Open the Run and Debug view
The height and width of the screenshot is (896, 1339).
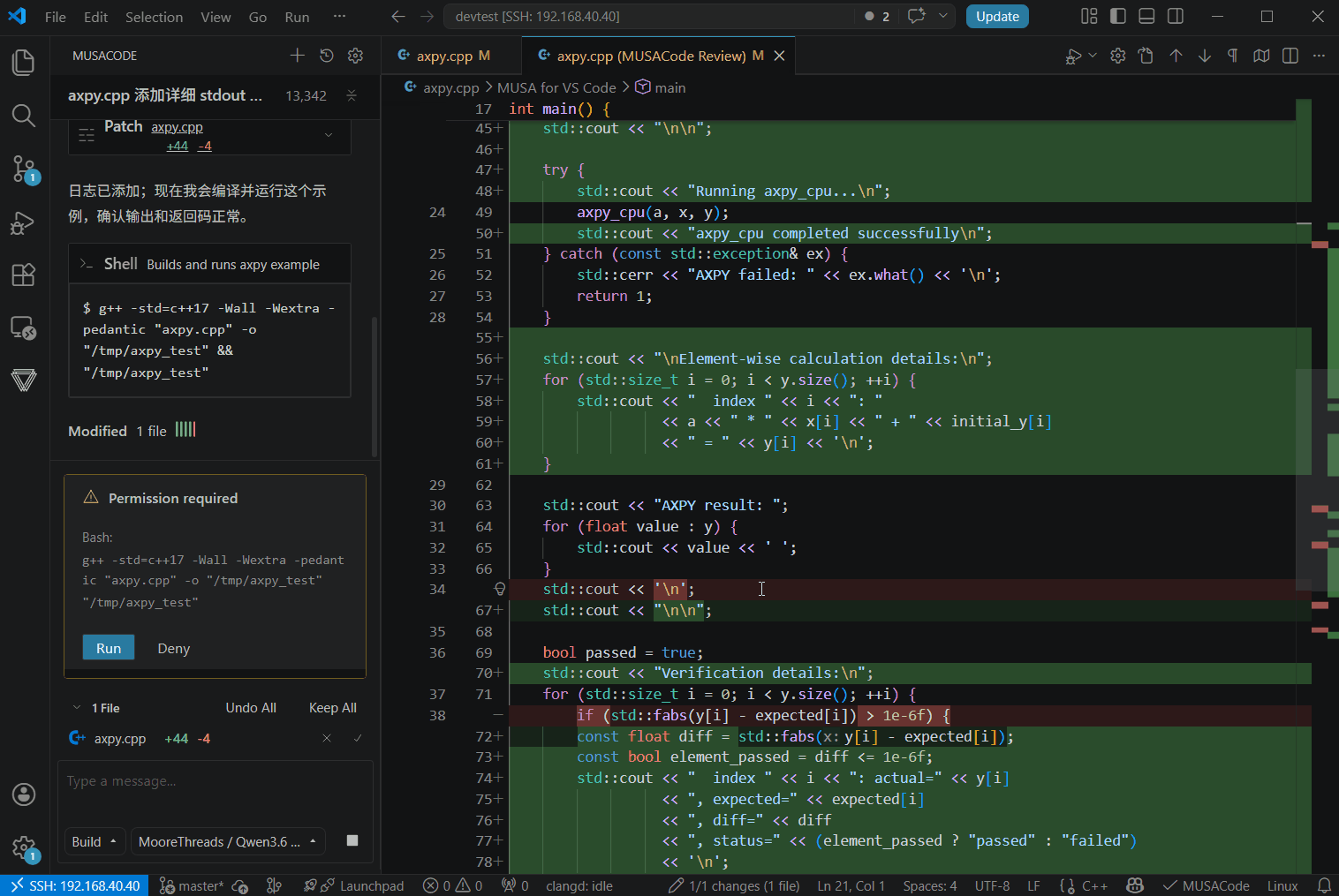(24, 222)
